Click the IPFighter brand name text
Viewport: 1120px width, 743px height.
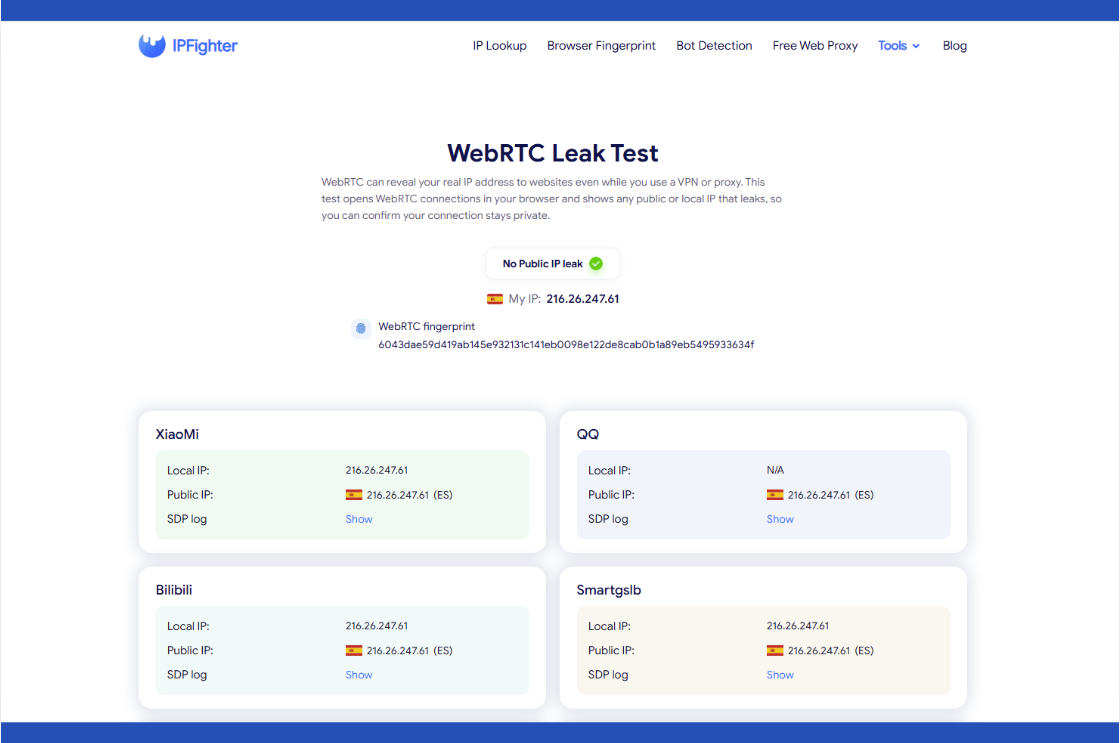(x=205, y=46)
